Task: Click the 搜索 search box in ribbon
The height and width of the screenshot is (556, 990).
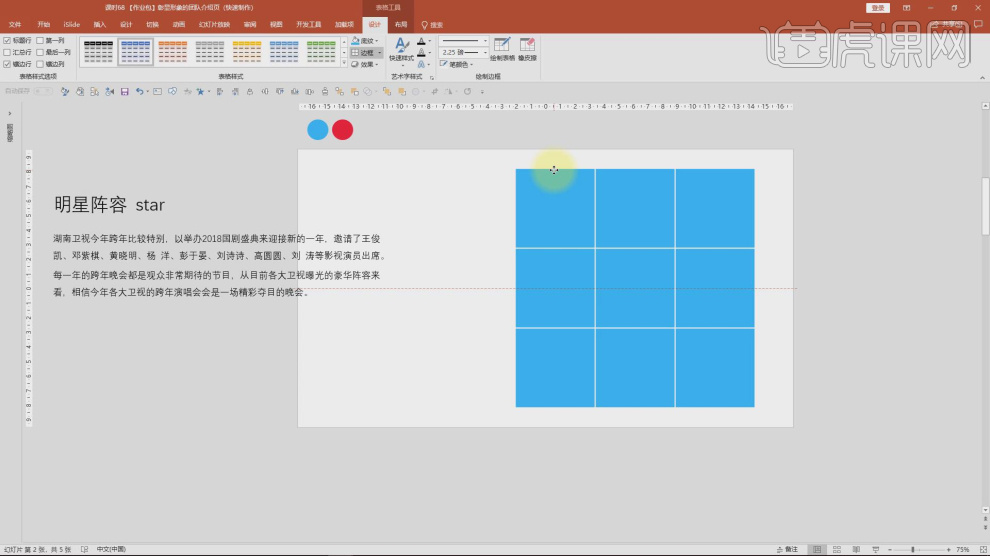Action: tap(432, 25)
